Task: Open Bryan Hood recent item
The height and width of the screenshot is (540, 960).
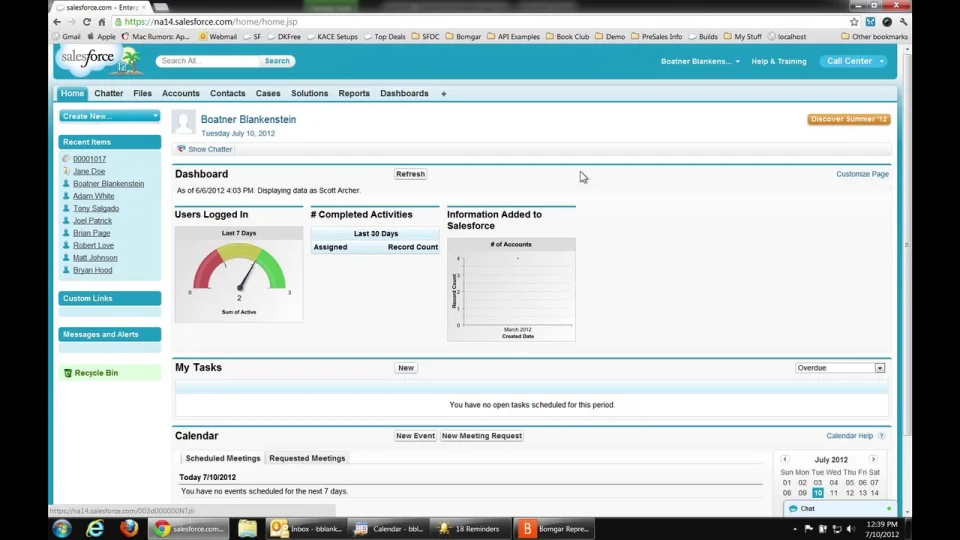Action: 92,270
